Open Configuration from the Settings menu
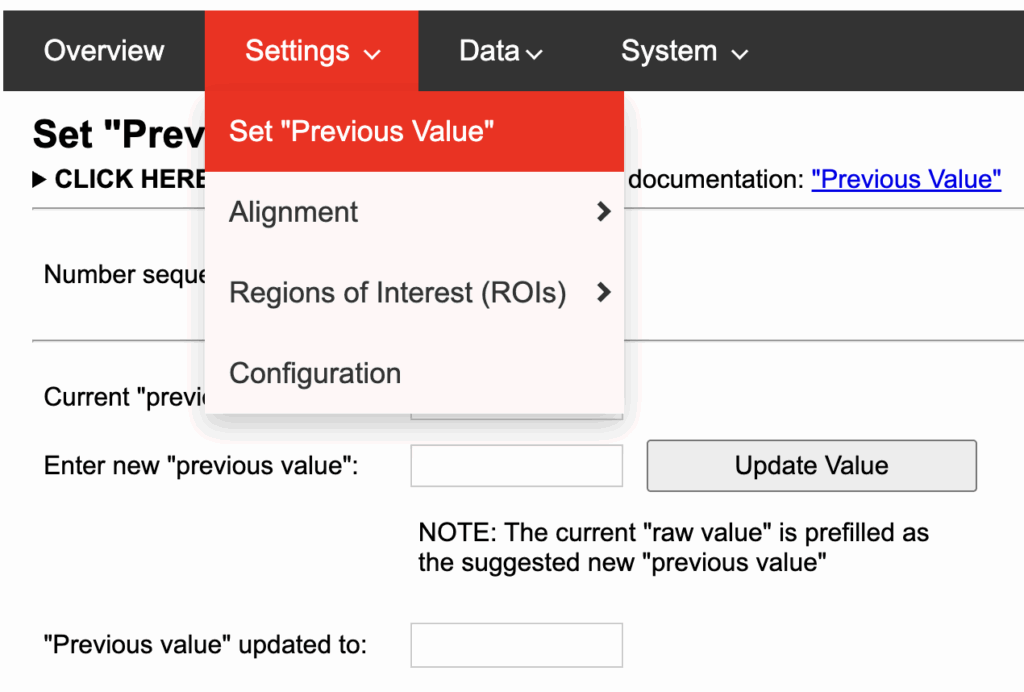 click(x=315, y=373)
